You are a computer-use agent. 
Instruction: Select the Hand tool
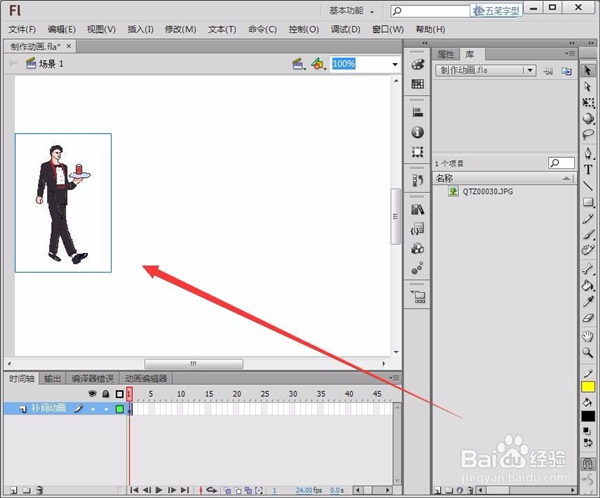pos(588,336)
